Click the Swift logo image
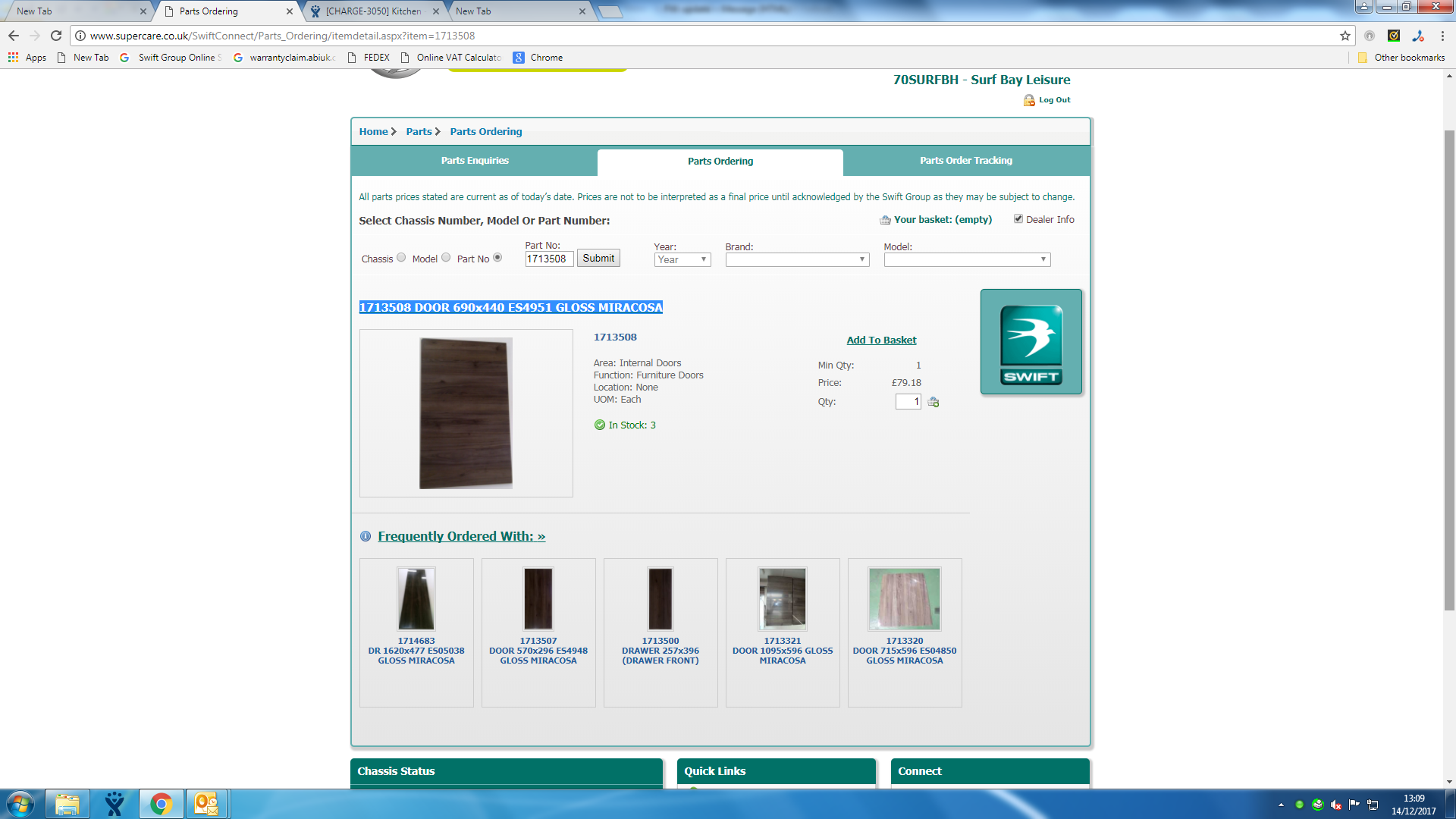The width and height of the screenshot is (1456, 819). click(1031, 342)
